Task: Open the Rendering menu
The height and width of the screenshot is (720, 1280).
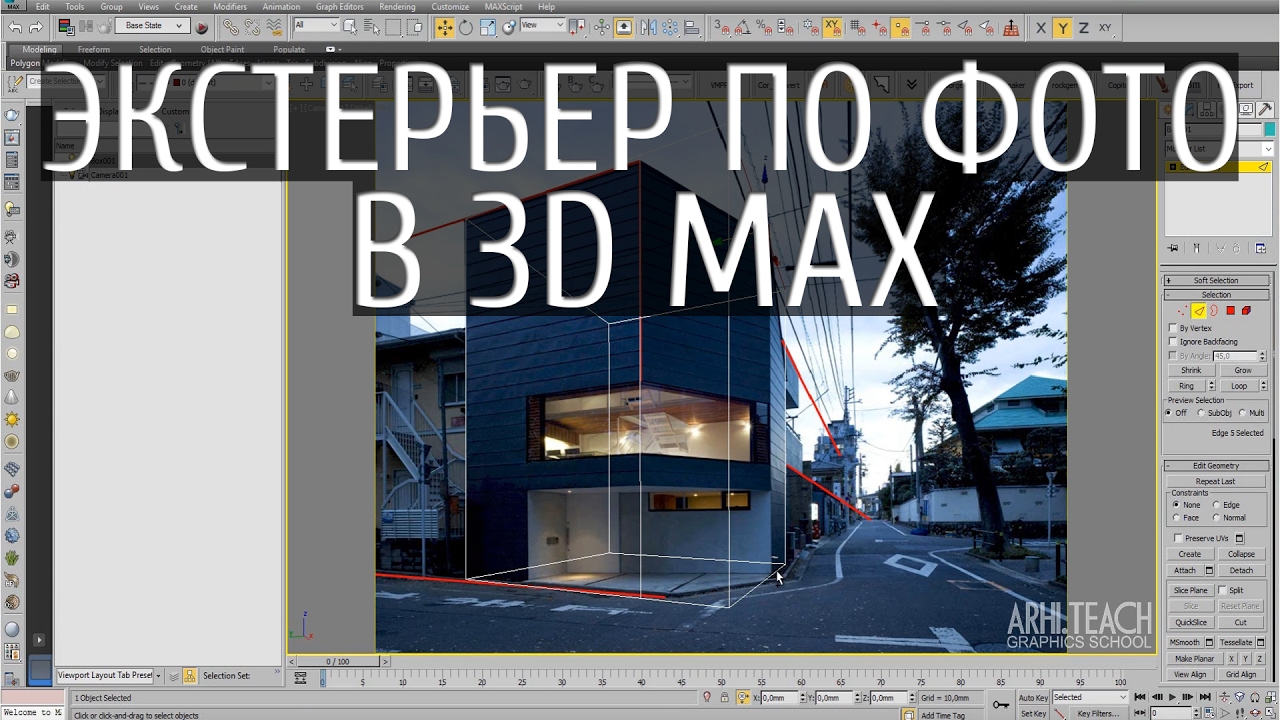Action: (397, 7)
